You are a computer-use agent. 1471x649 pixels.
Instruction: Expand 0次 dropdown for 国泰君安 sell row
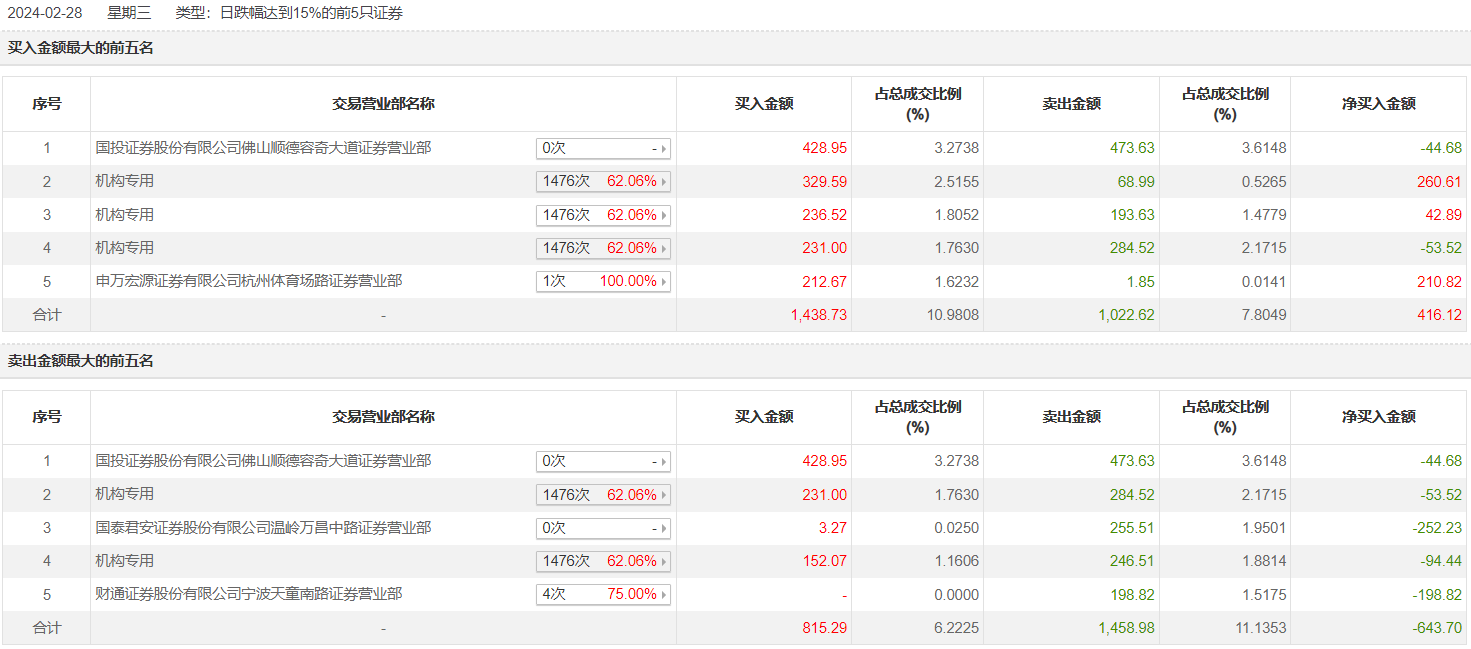point(664,528)
